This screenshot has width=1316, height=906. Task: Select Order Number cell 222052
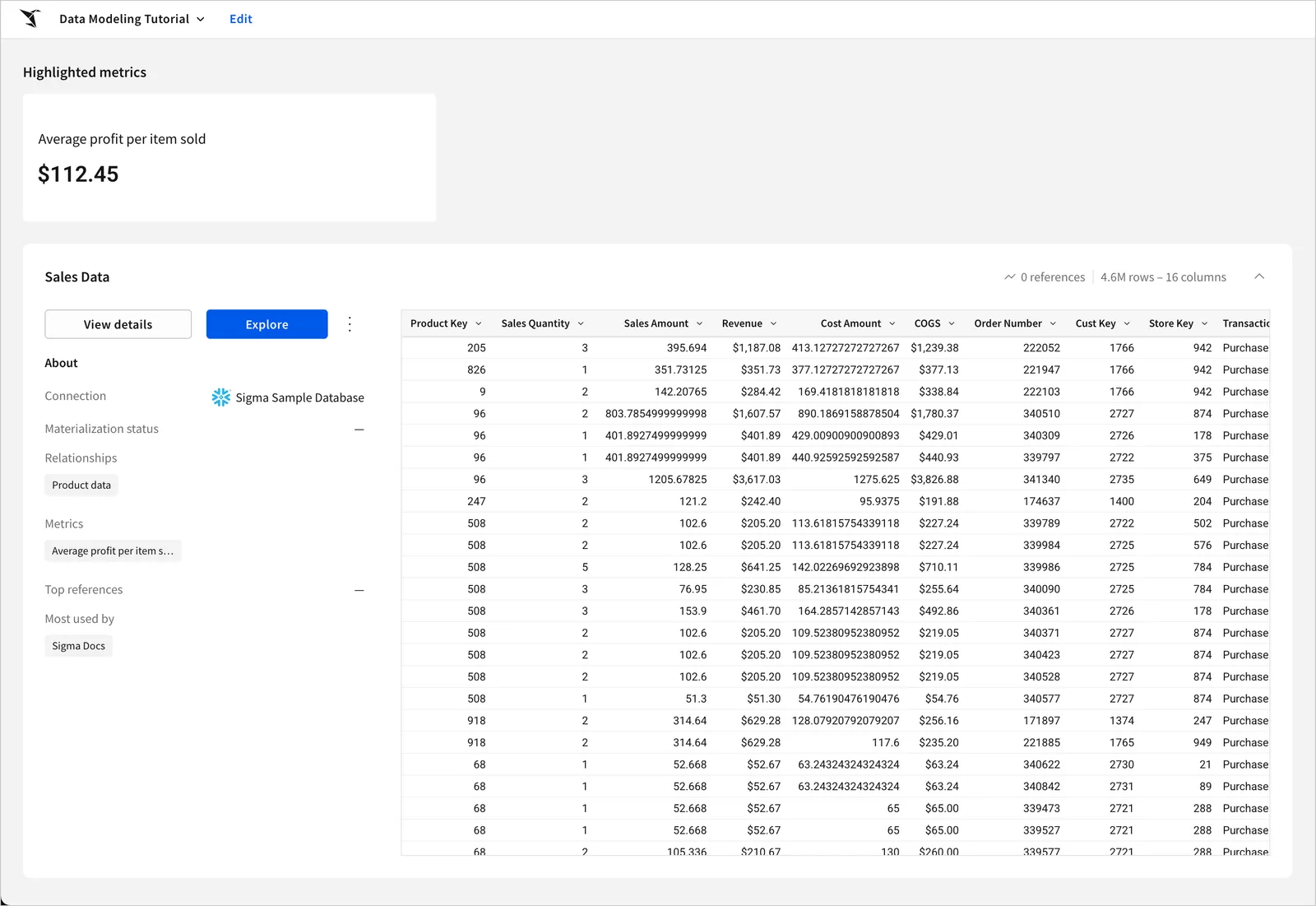[1016, 348]
